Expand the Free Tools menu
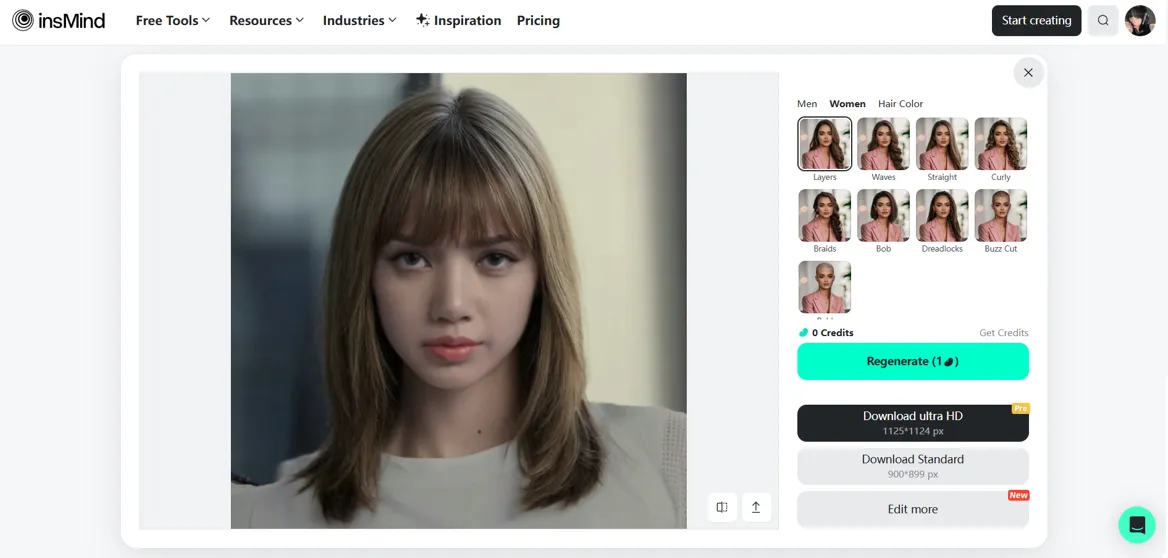Screen dimensions: 1168x558 173,20
